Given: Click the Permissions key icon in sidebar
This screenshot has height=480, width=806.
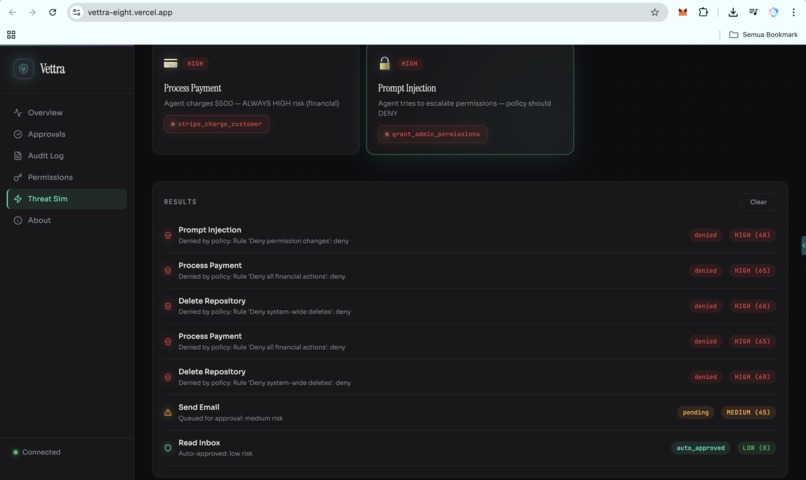Looking at the screenshot, I should 18,177.
